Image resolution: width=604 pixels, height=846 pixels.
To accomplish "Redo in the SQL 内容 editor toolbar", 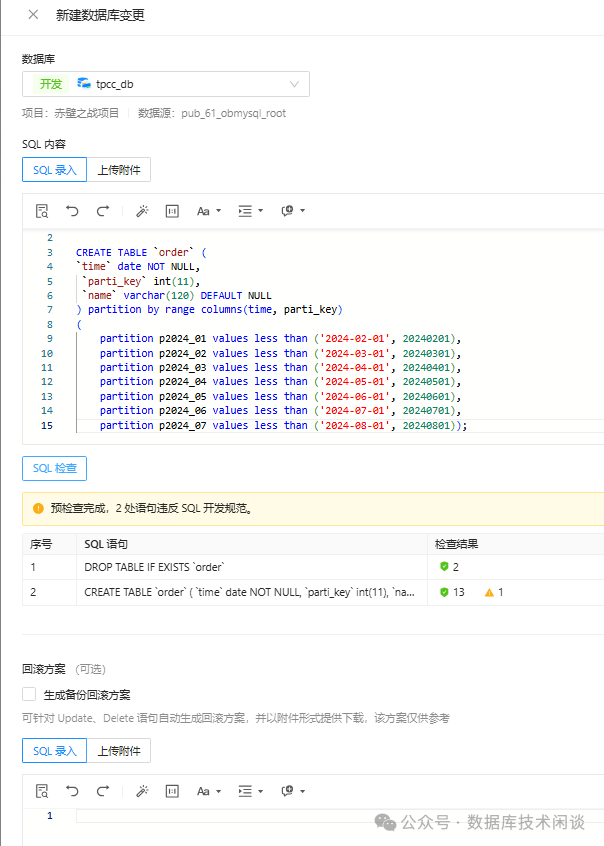I will (x=103, y=211).
